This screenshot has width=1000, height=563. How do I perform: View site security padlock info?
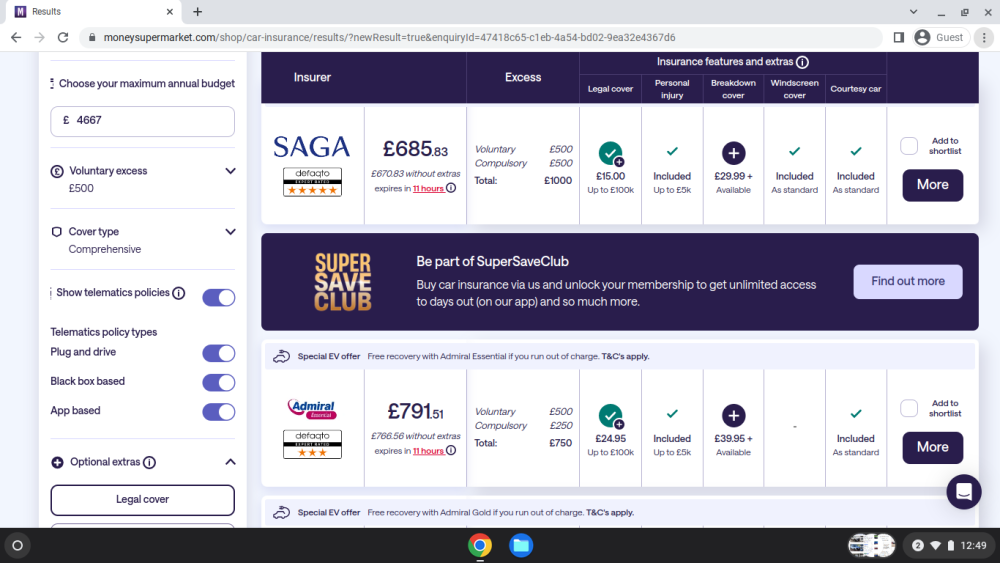[92, 38]
